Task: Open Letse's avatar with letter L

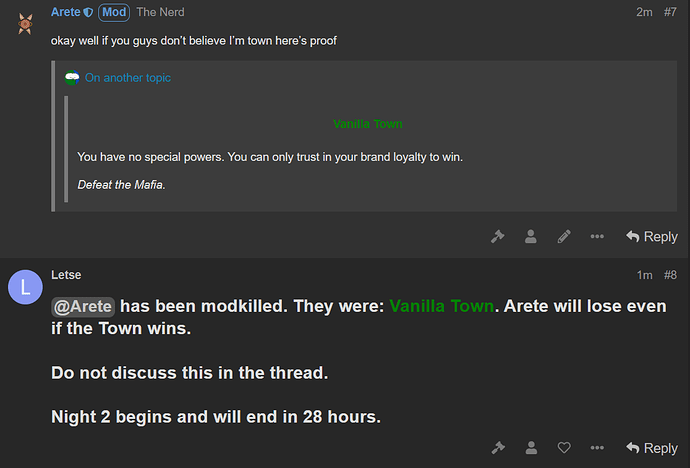Action: [25, 287]
